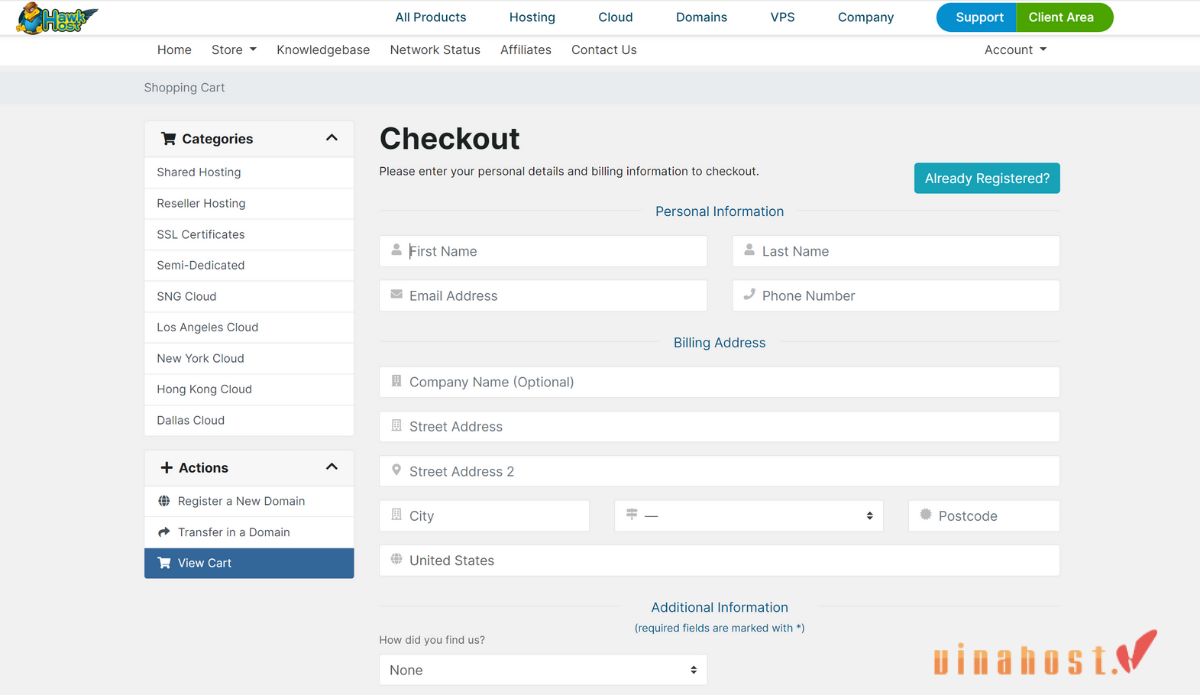Select the Hong Kong Cloud category
Viewport: 1200px width, 695px height.
pyautogui.click(x=249, y=389)
